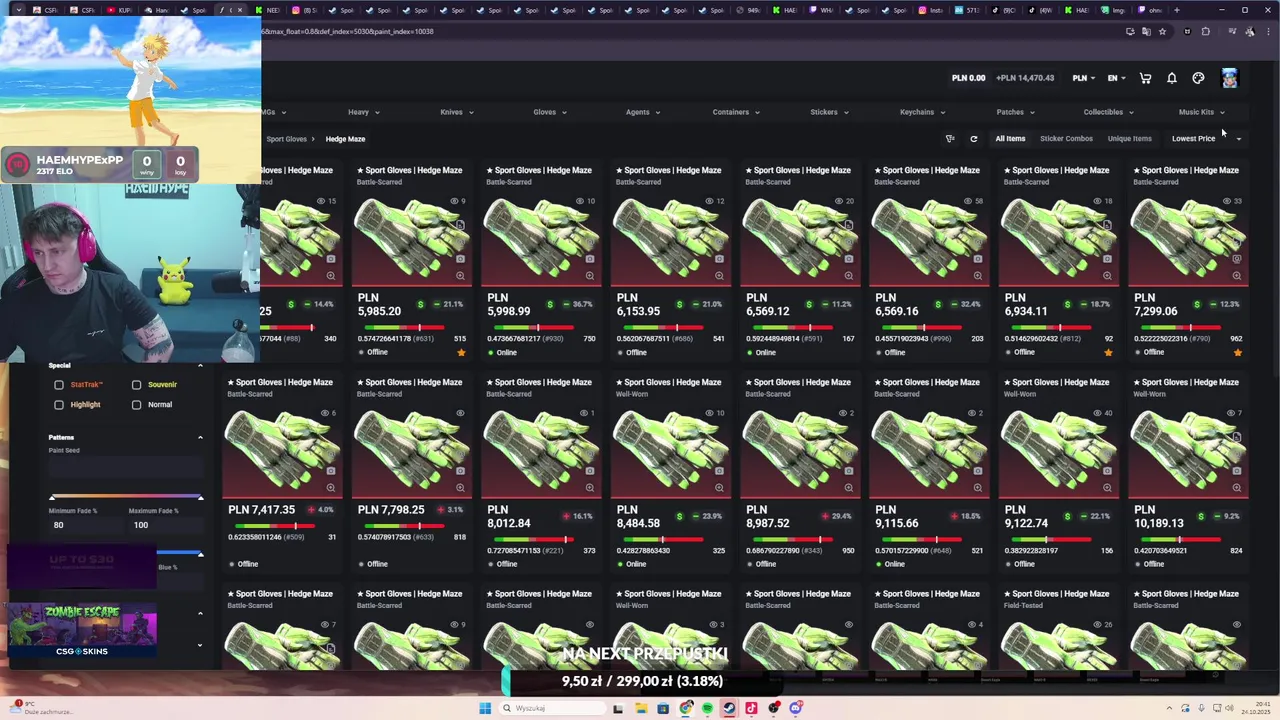
Task: Switch to the All Items tab
Action: click(1010, 139)
